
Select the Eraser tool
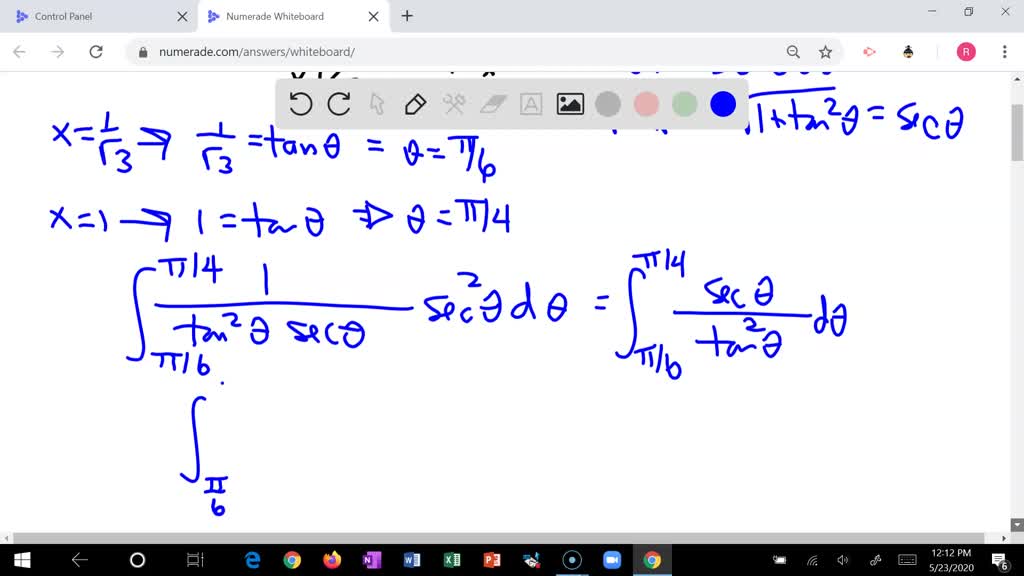[492, 104]
